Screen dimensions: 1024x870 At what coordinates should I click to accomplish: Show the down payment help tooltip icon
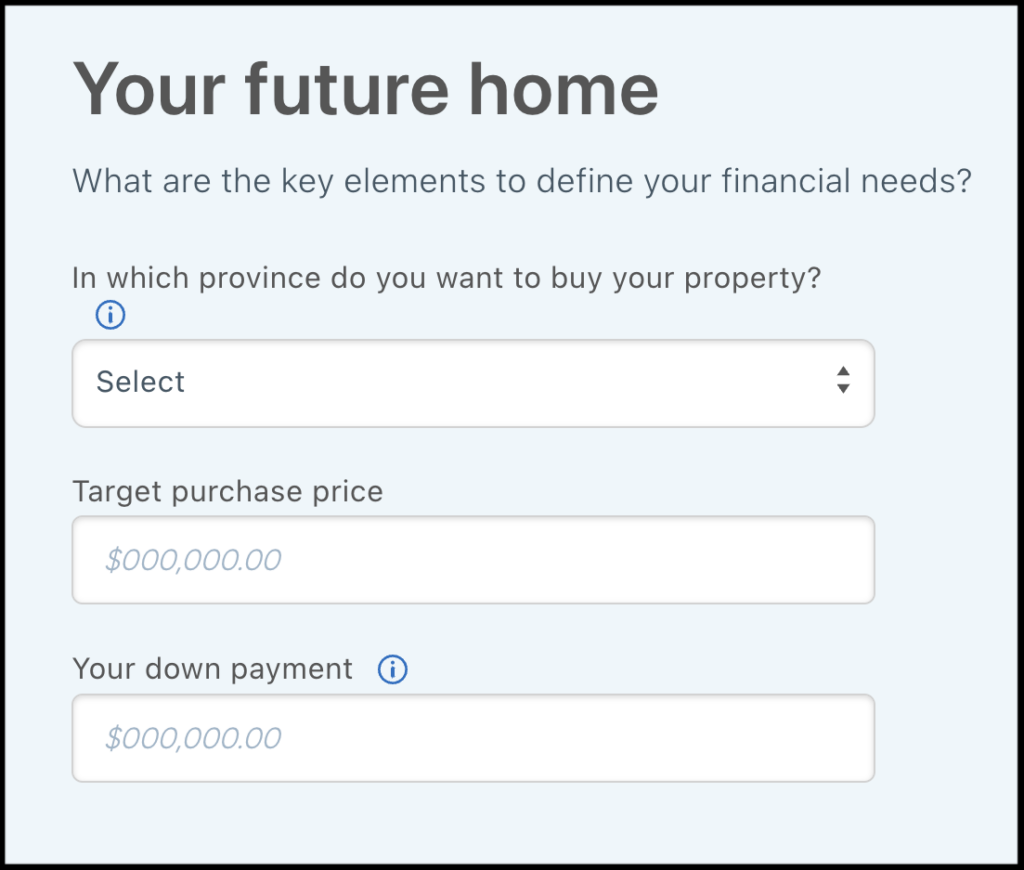(392, 670)
